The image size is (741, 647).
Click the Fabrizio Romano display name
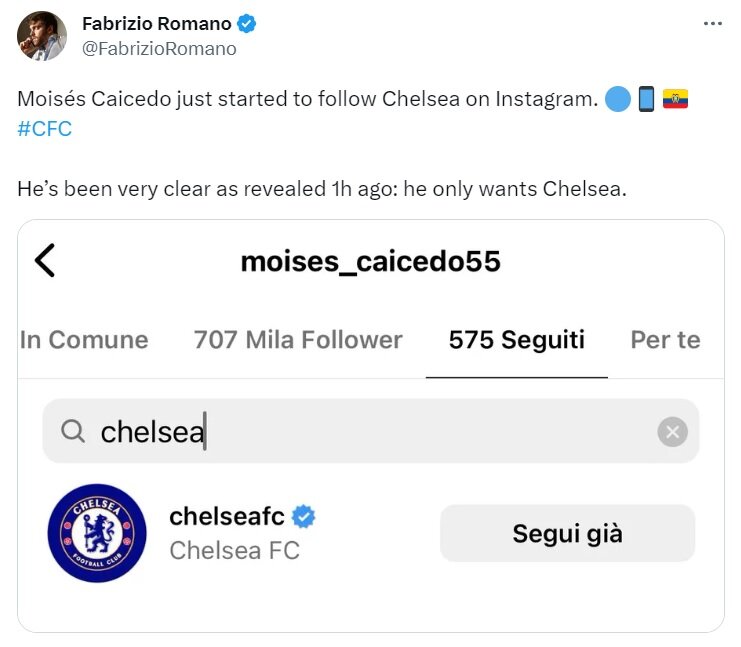[x=156, y=24]
